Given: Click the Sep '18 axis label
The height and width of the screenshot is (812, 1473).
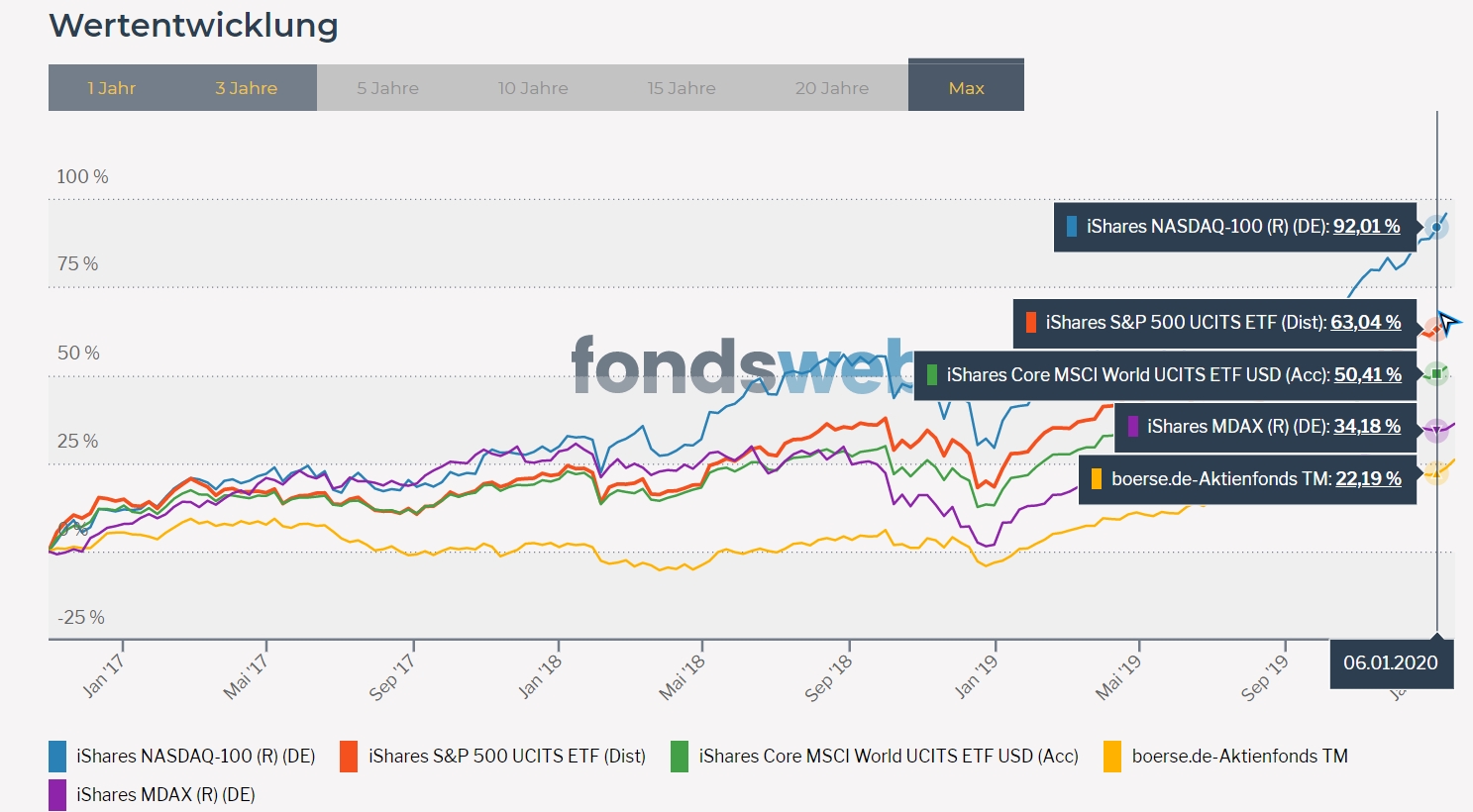Looking at the screenshot, I should pyautogui.click(x=828, y=678).
